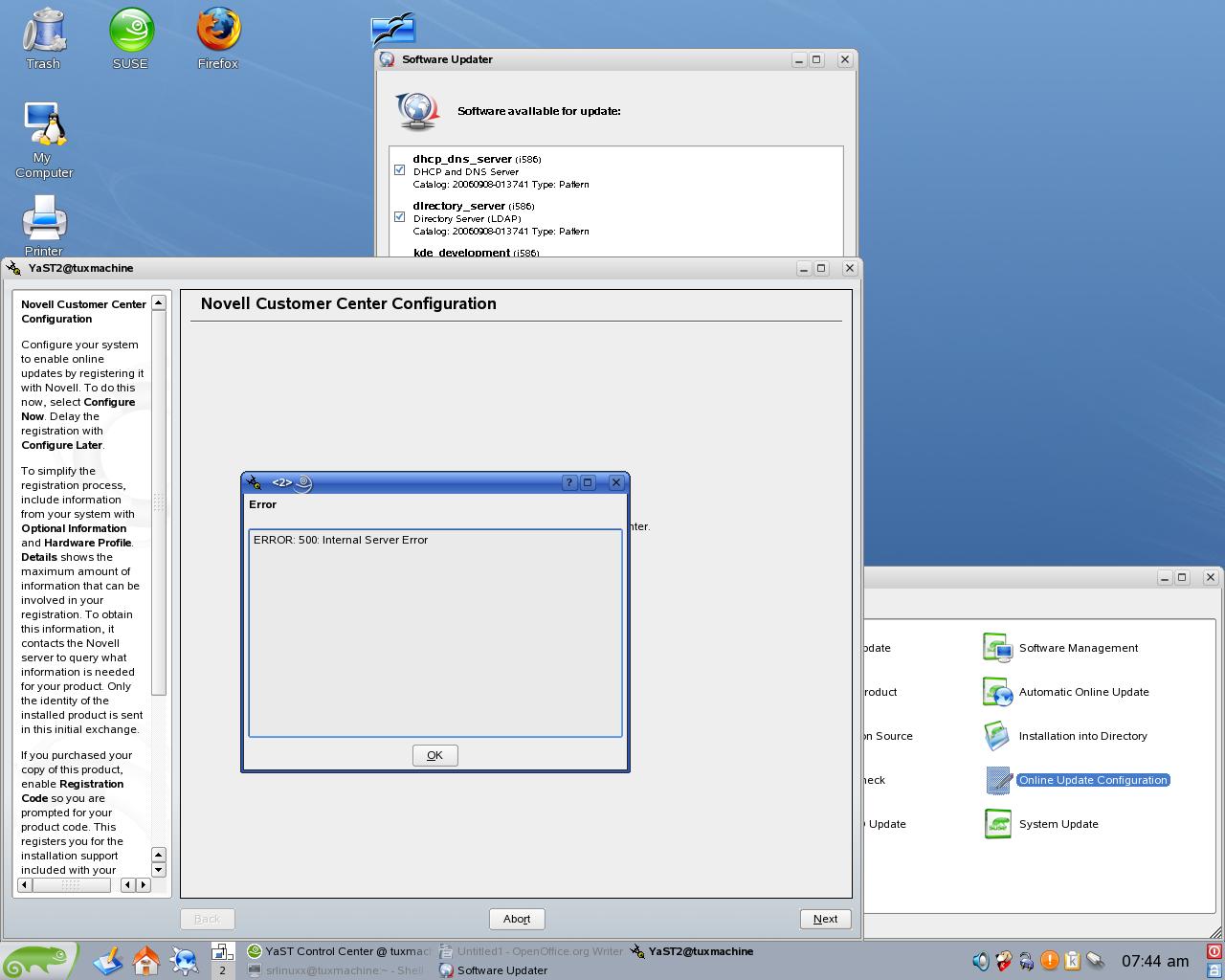Launch Konqueror web browser from the panel
The height and width of the screenshot is (980, 1225).
tap(184, 960)
